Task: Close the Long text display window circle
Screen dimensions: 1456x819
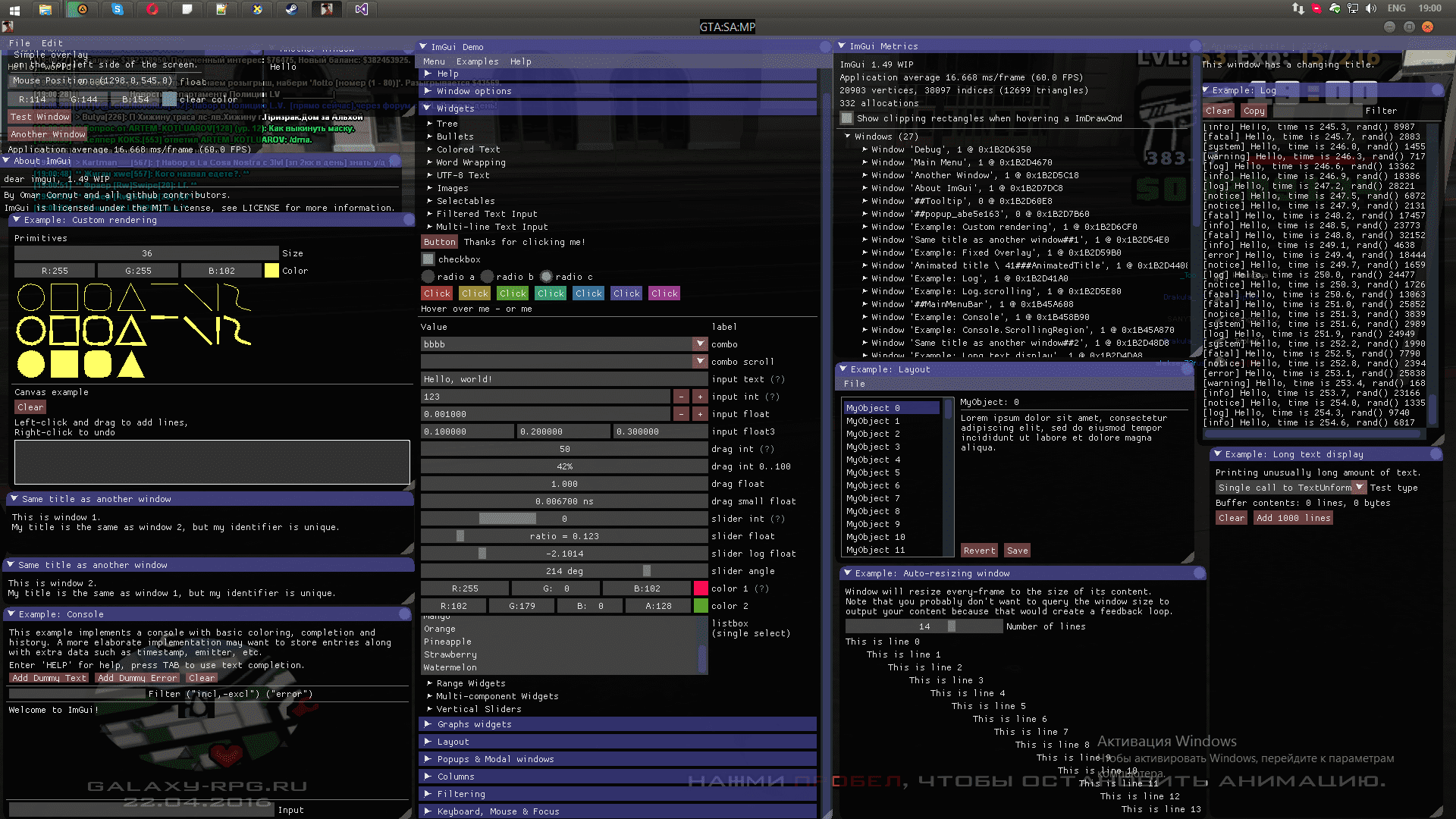Action: tap(1436, 454)
